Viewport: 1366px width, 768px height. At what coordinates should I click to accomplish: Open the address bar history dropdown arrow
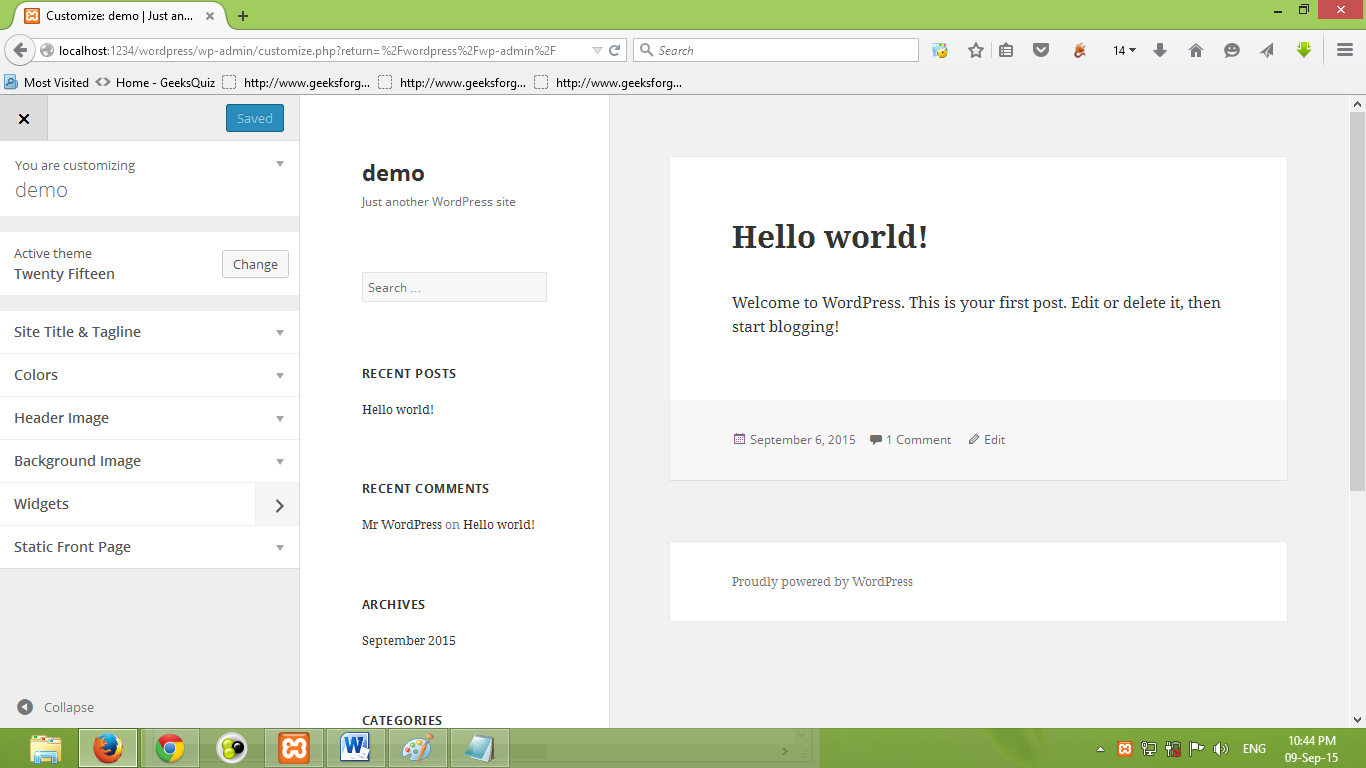click(597, 50)
